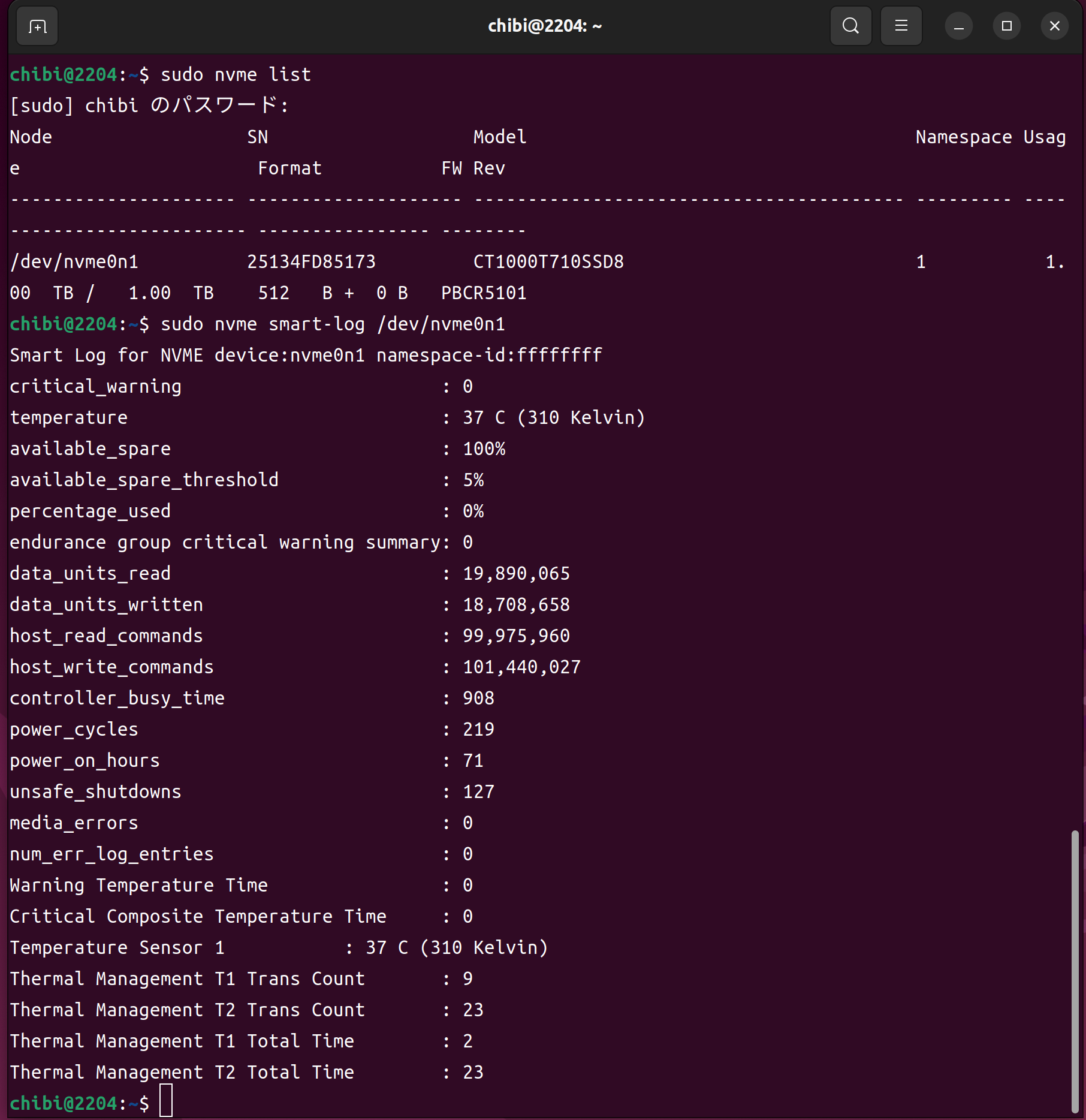The height and width of the screenshot is (1120, 1086).
Task: Maximize the terminal window
Action: pos(1006,26)
